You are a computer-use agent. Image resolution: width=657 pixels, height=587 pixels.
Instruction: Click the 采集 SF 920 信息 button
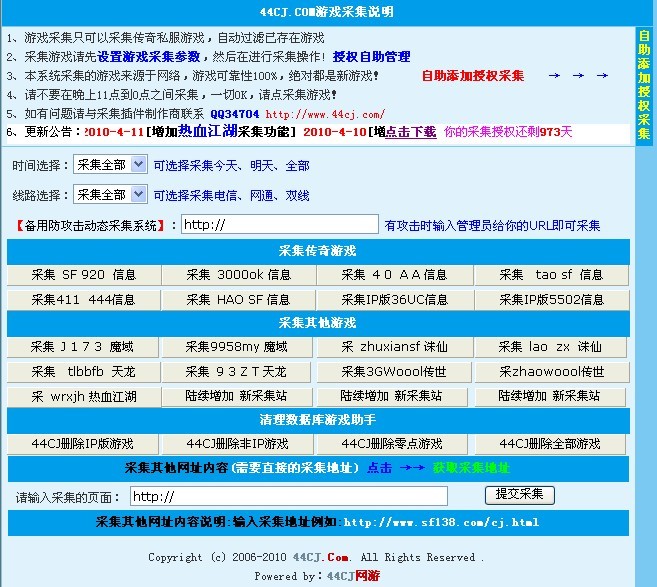[83, 274]
